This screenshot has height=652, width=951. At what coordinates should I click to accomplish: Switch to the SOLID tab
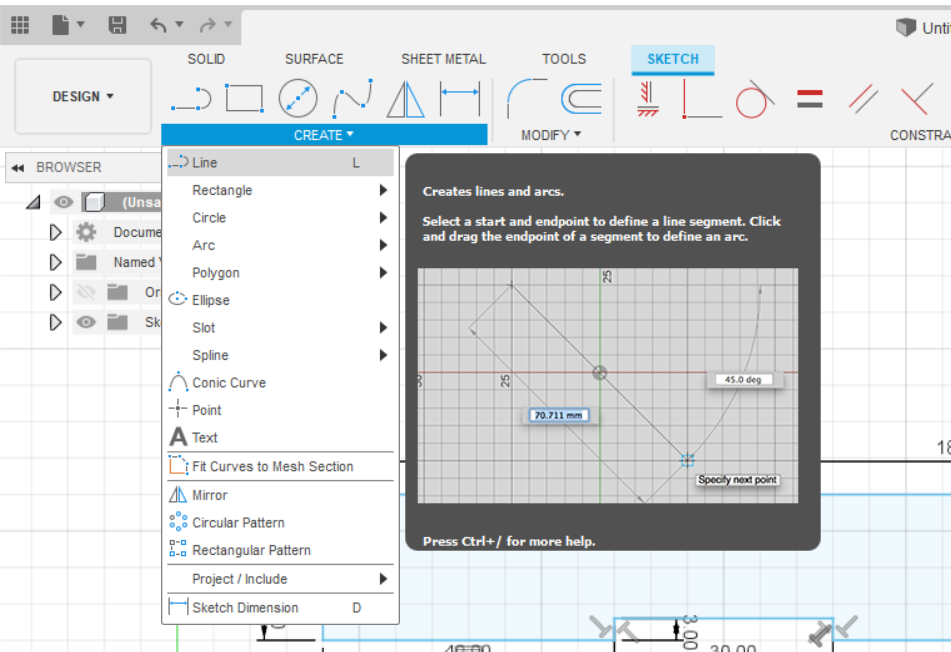point(206,59)
